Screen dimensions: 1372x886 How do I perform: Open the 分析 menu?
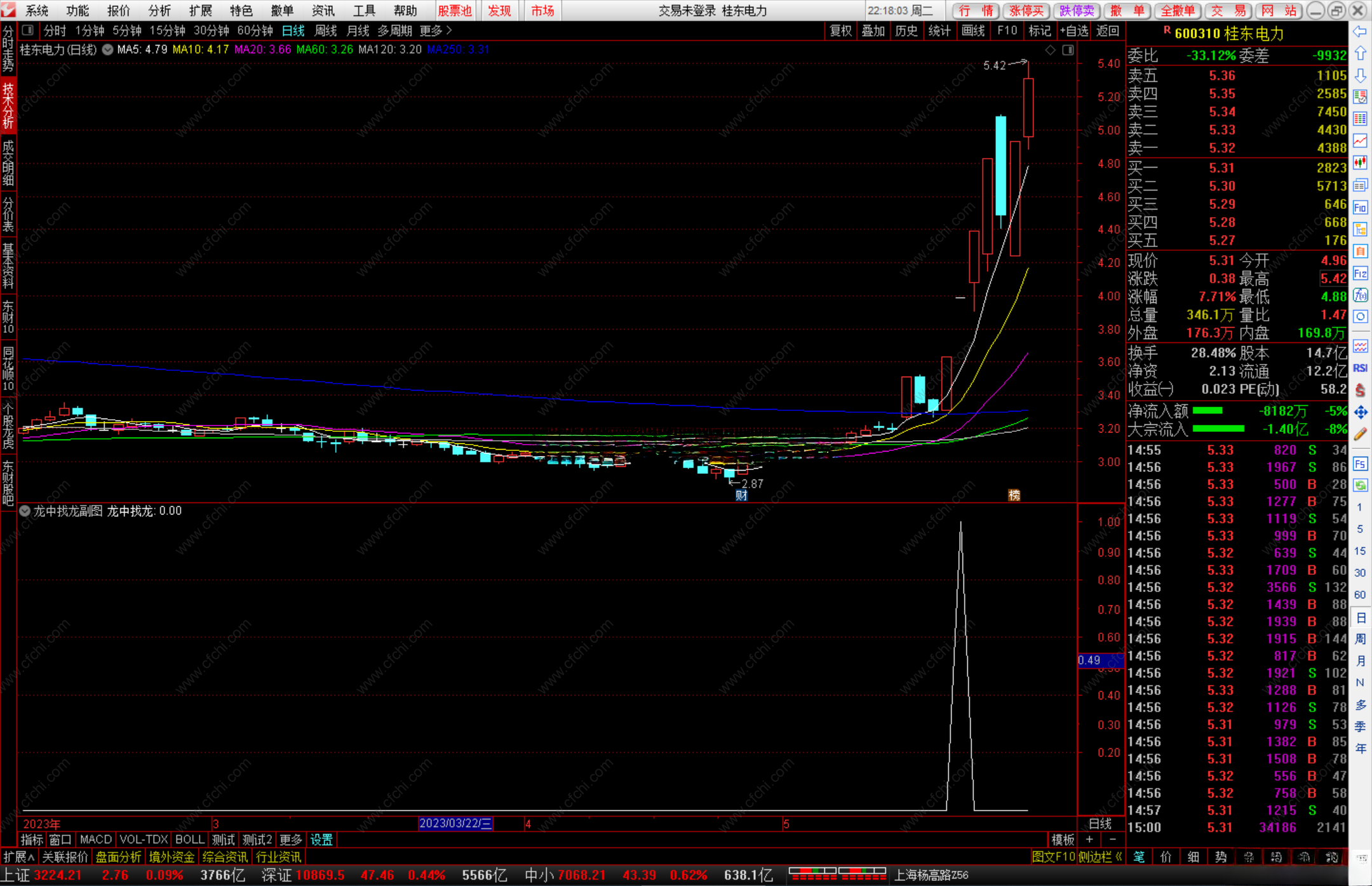[159, 11]
